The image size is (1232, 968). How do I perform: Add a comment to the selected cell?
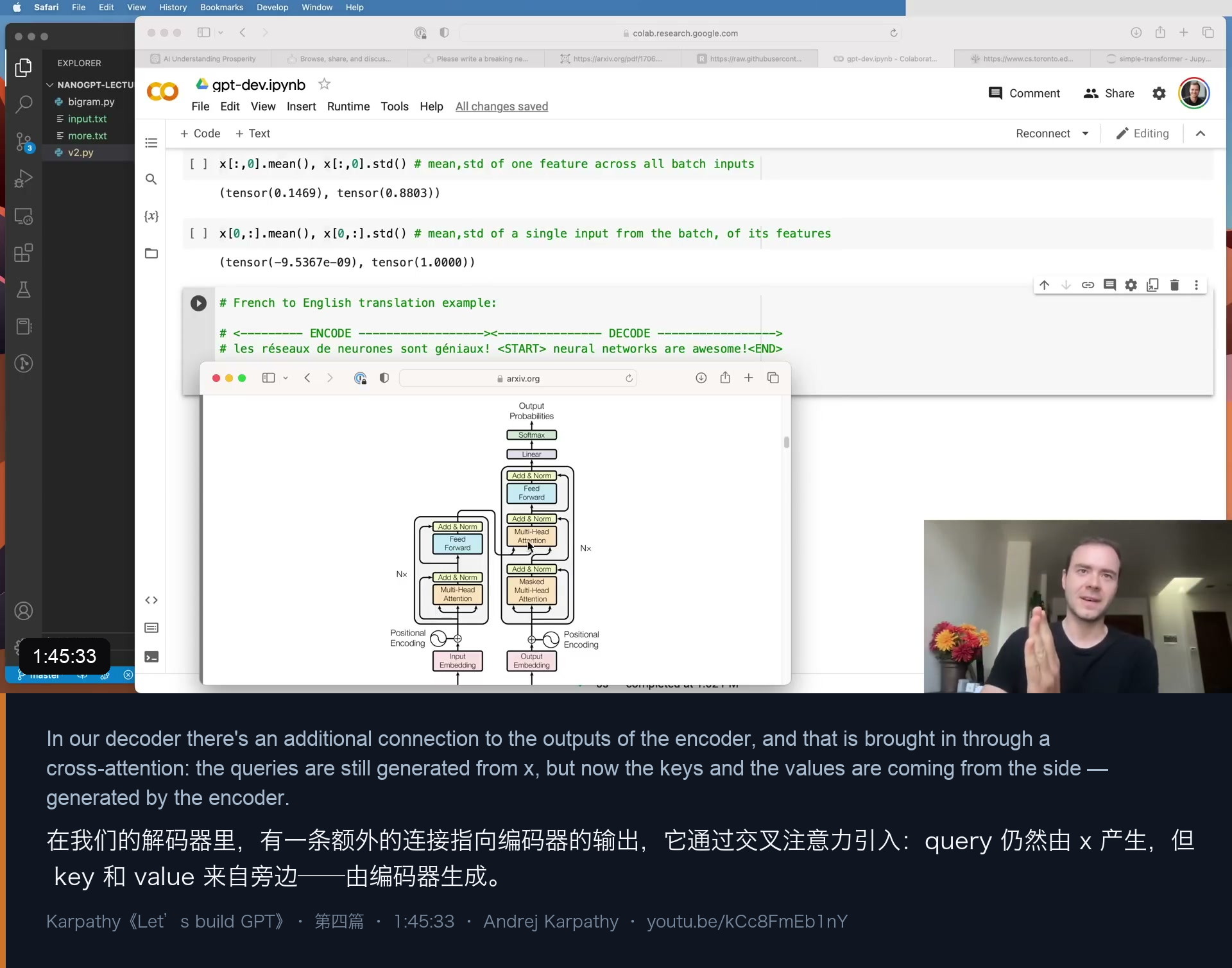(1109, 285)
